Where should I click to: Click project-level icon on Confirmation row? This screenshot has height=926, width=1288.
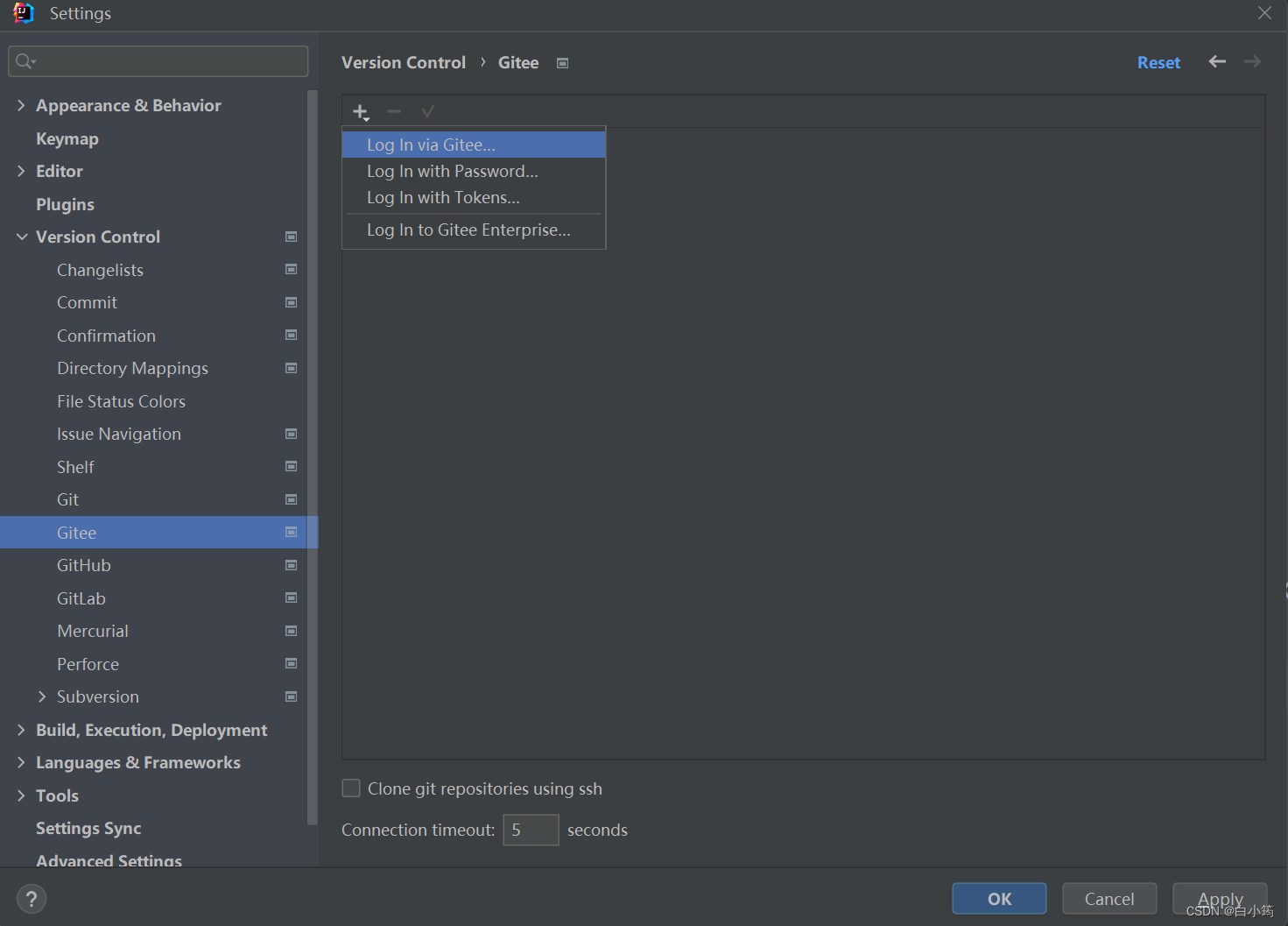click(x=292, y=336)
